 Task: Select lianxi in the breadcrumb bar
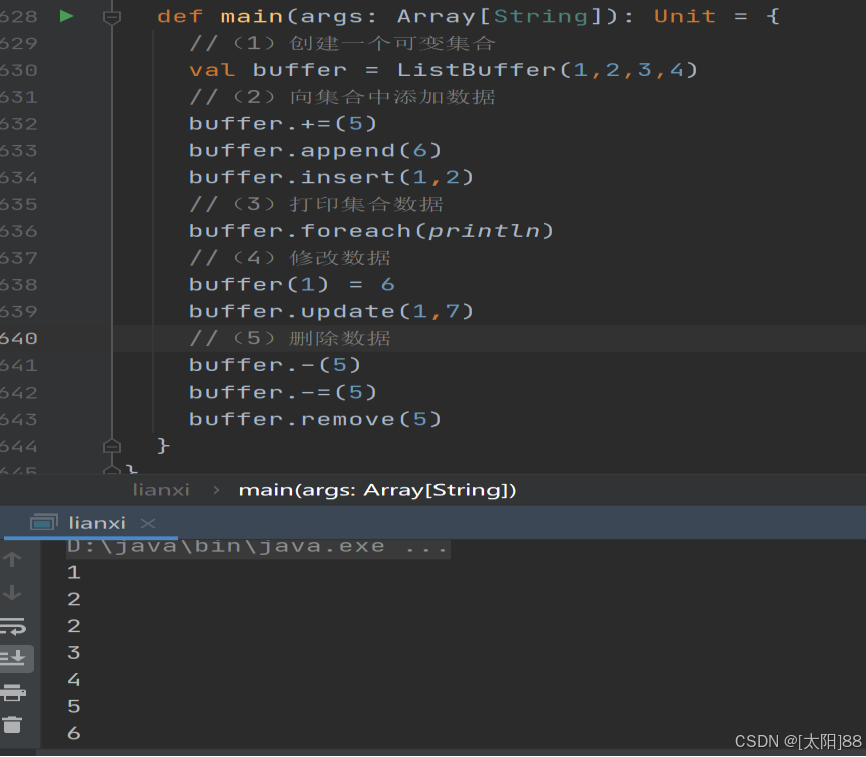(161, 490)
